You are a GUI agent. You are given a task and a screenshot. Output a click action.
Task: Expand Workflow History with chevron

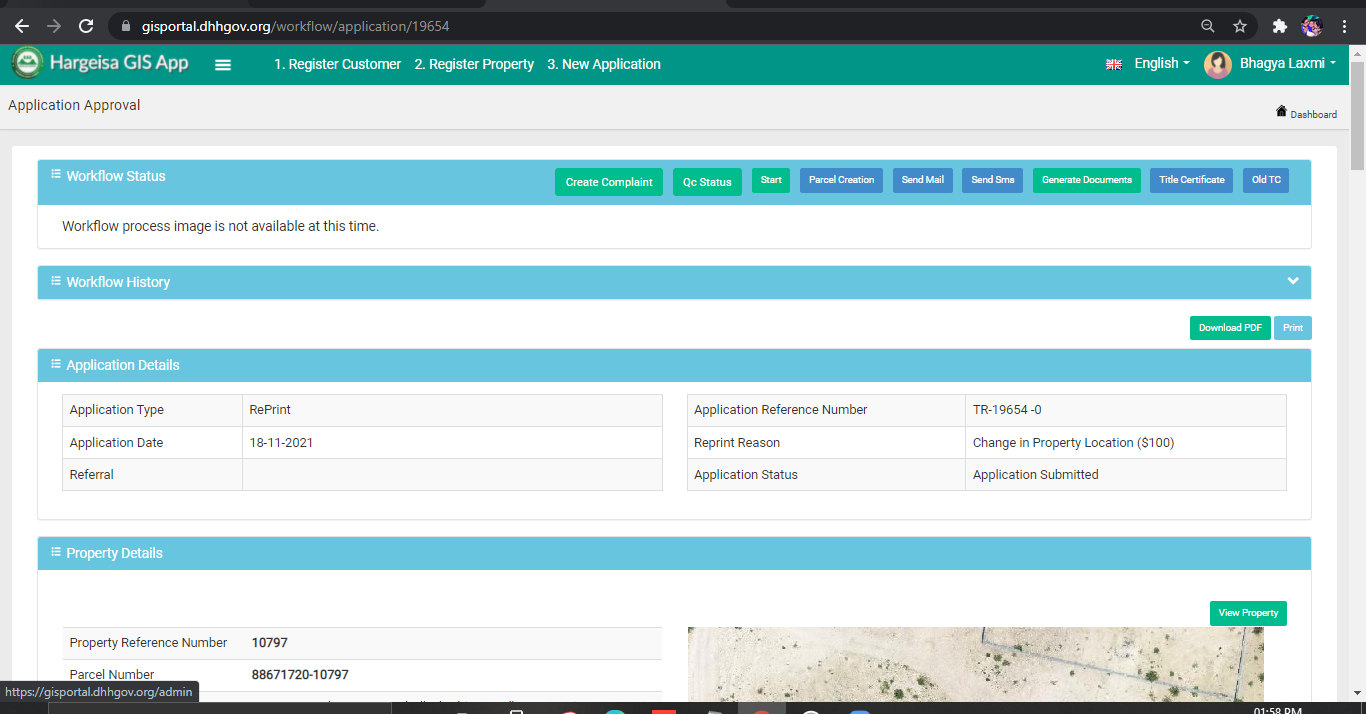[x=1293, y=281]
